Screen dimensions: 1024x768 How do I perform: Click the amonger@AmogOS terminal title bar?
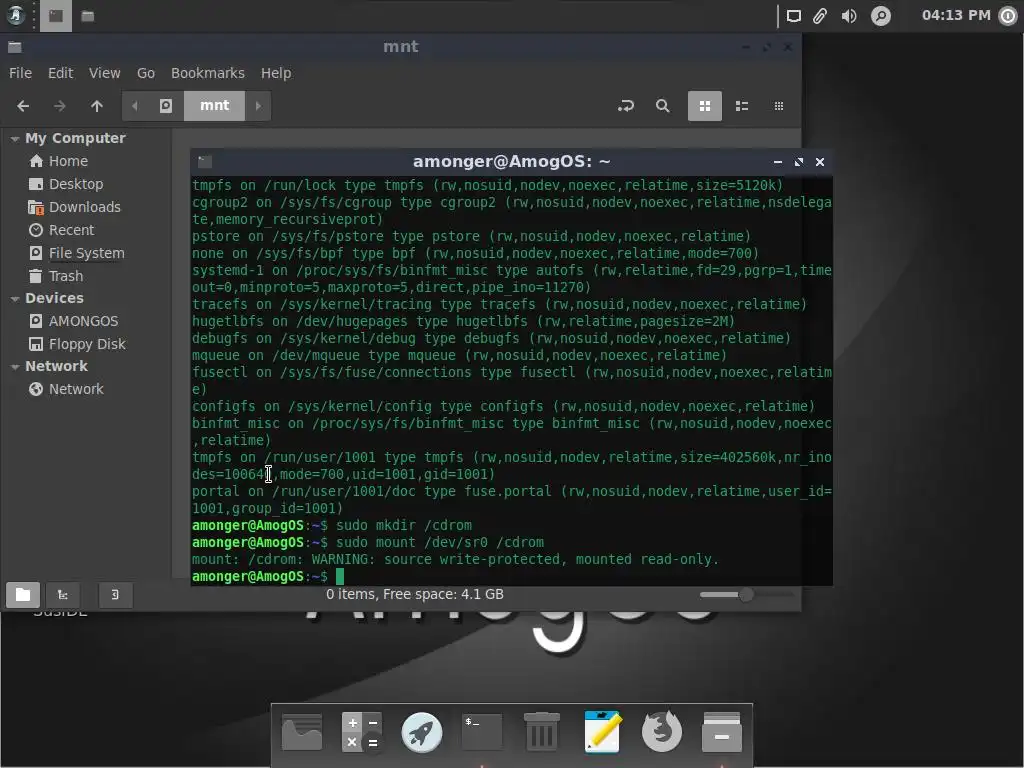[x=511, y=162]
